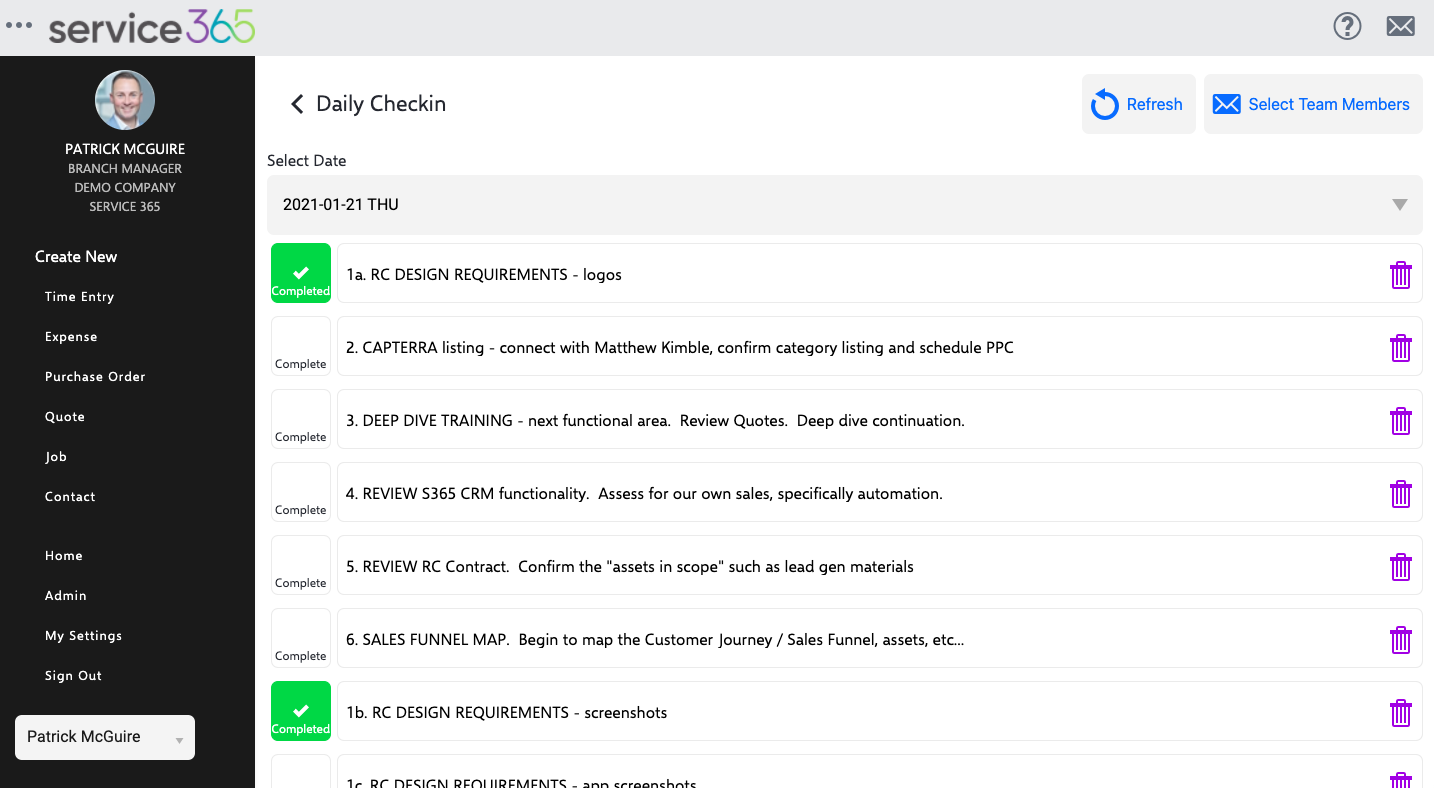Image resolution: width=1434 pixels, height=788 pixels.
Task: Open the date picker showing 2021-01-21 THU
Action: tap(843, 204)
